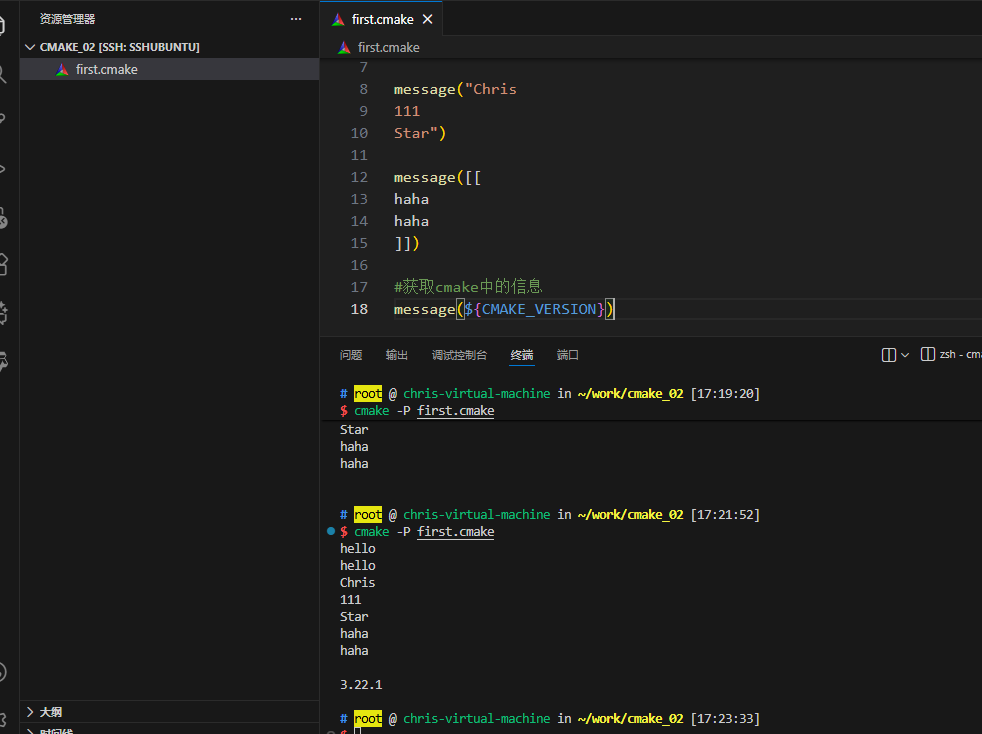The width and height of the screenshot is (982, 734).
Task: Open the 资源管理器 more actions (...) menu
Action: click(295, 19)
